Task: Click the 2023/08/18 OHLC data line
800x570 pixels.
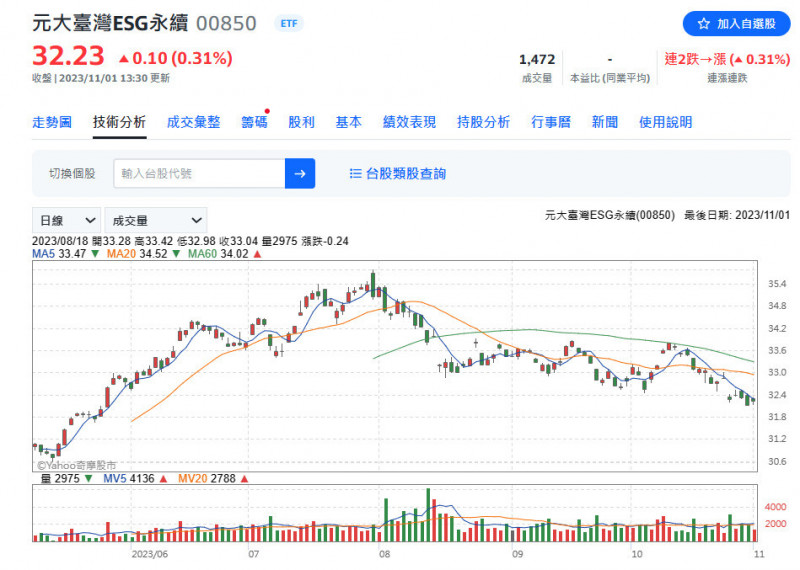Action: (x=190, y=241)
